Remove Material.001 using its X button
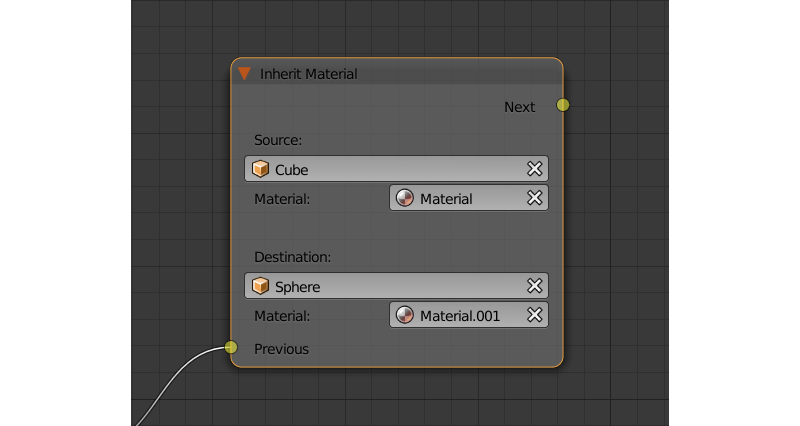Viewport: 800px width, 426px height. coord(535,316)
